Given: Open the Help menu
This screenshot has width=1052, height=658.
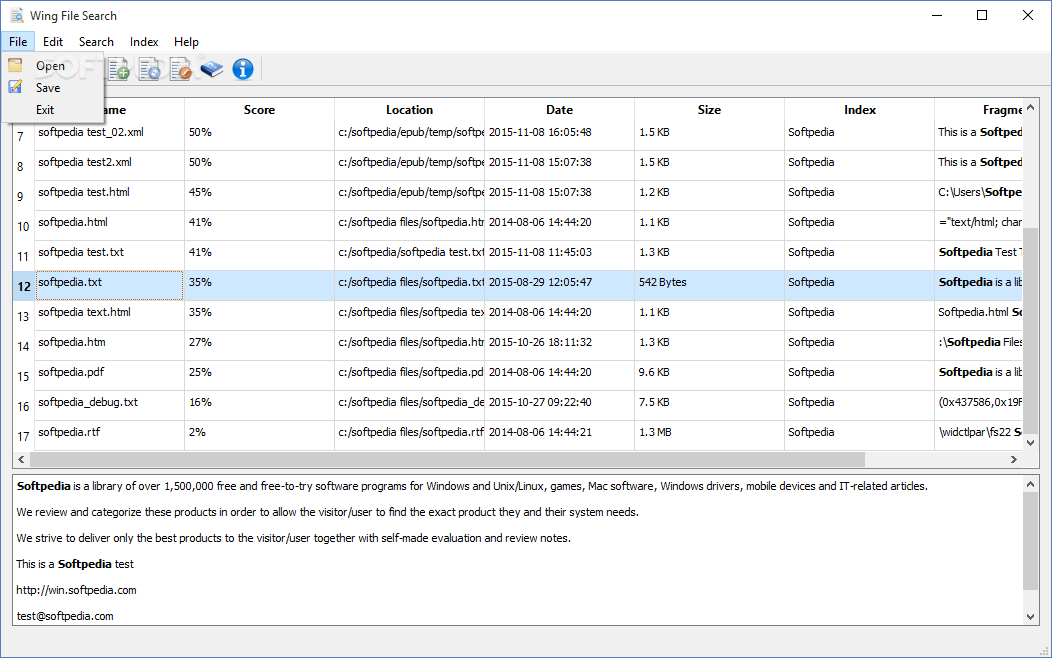Looking at the screenshot, I should (x=186, y=42).
